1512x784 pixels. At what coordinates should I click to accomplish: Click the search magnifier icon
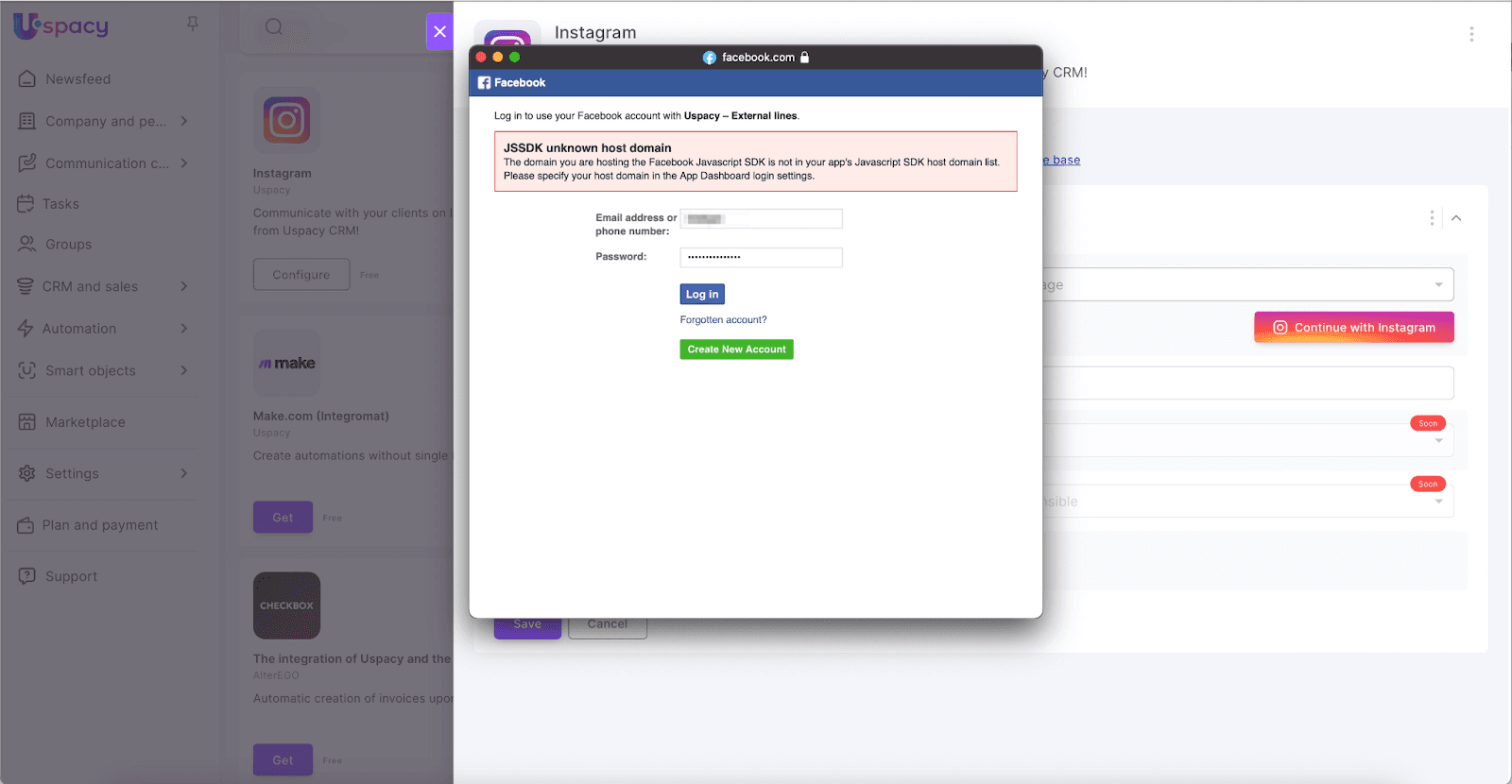coord(274,27)
